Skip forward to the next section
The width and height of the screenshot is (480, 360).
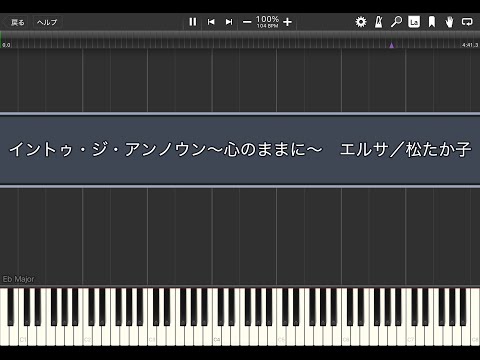tap(229, 22)
